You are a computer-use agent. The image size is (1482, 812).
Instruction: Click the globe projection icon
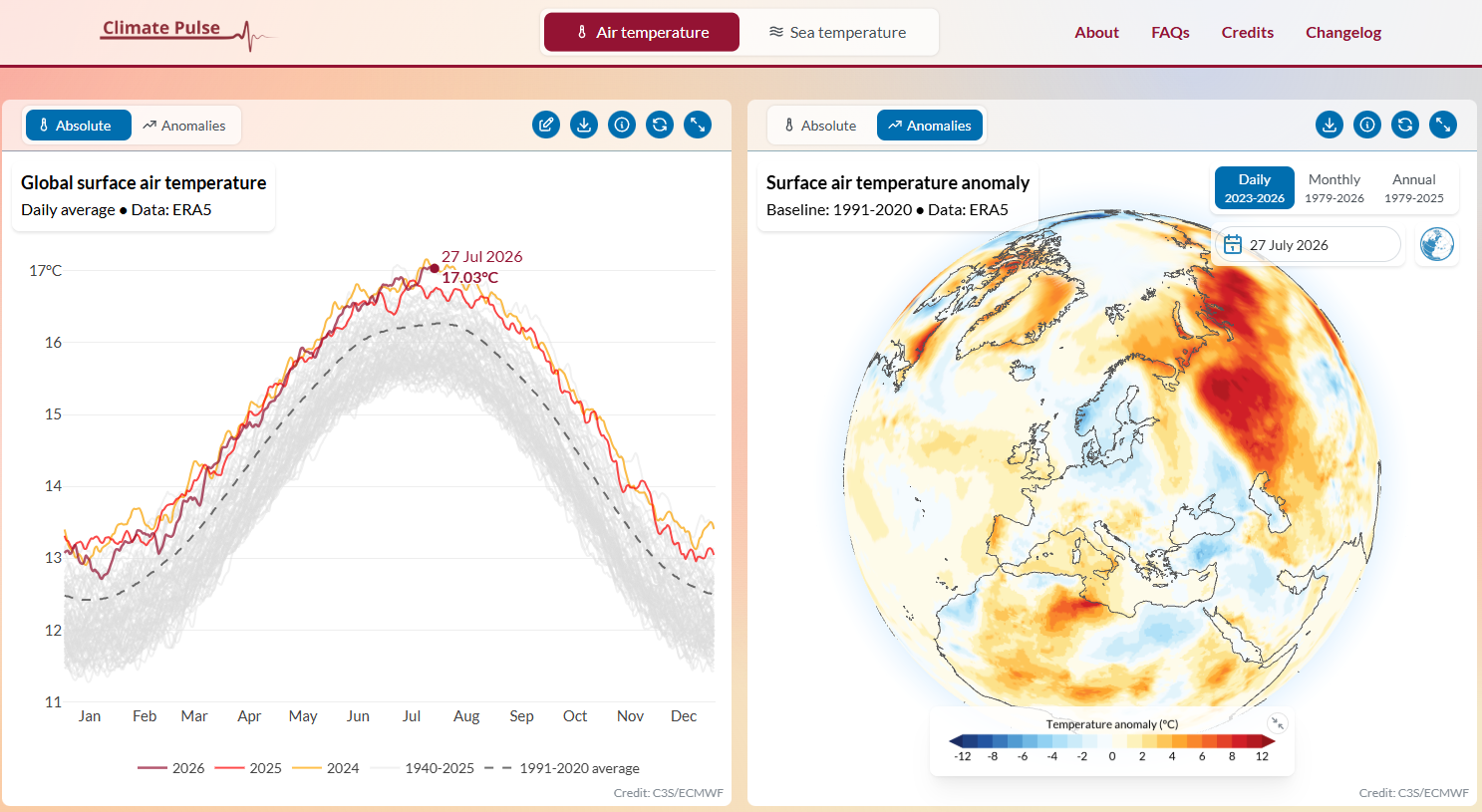click(x=1436, y=244)
